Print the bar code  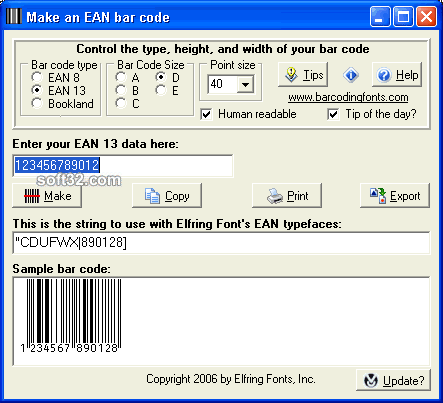(x=287, y=196)
